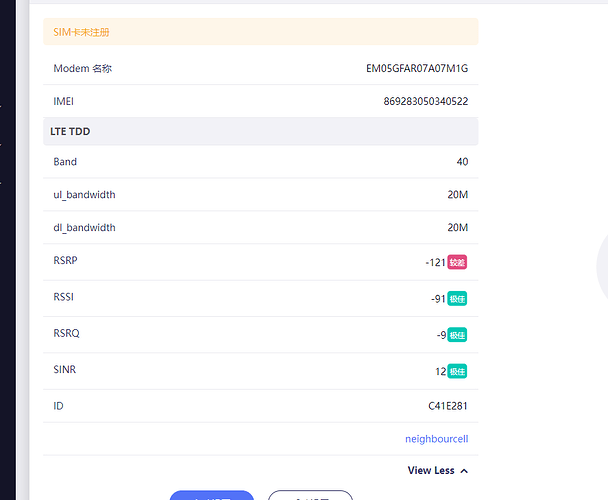The image size is (608, 500).
Task: Click the modem name value EM05GFAR07A07M1G
Action: 417,69
